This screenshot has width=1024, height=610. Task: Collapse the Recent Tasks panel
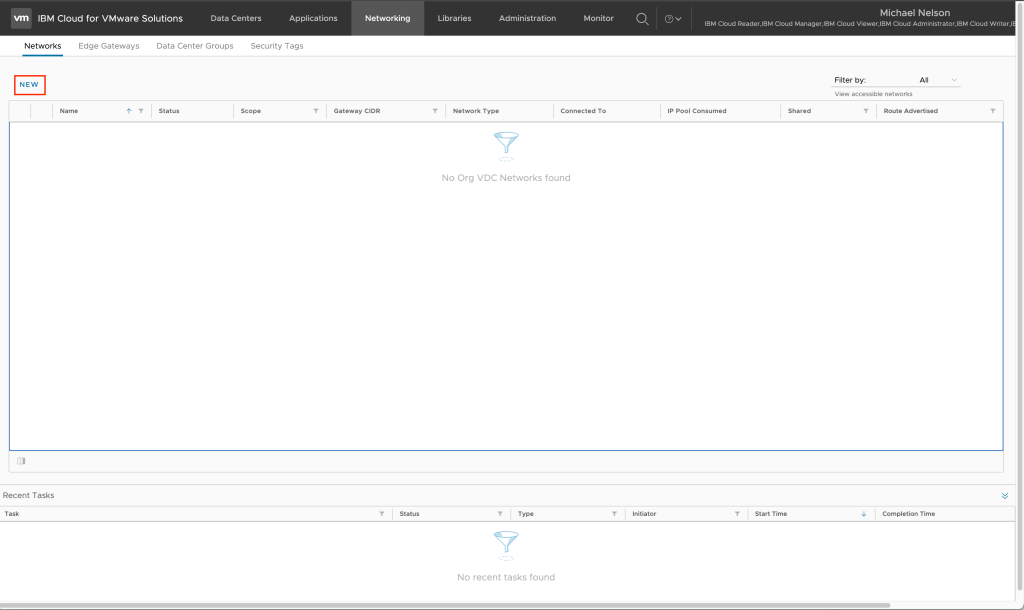click(x=1005, y=496)
